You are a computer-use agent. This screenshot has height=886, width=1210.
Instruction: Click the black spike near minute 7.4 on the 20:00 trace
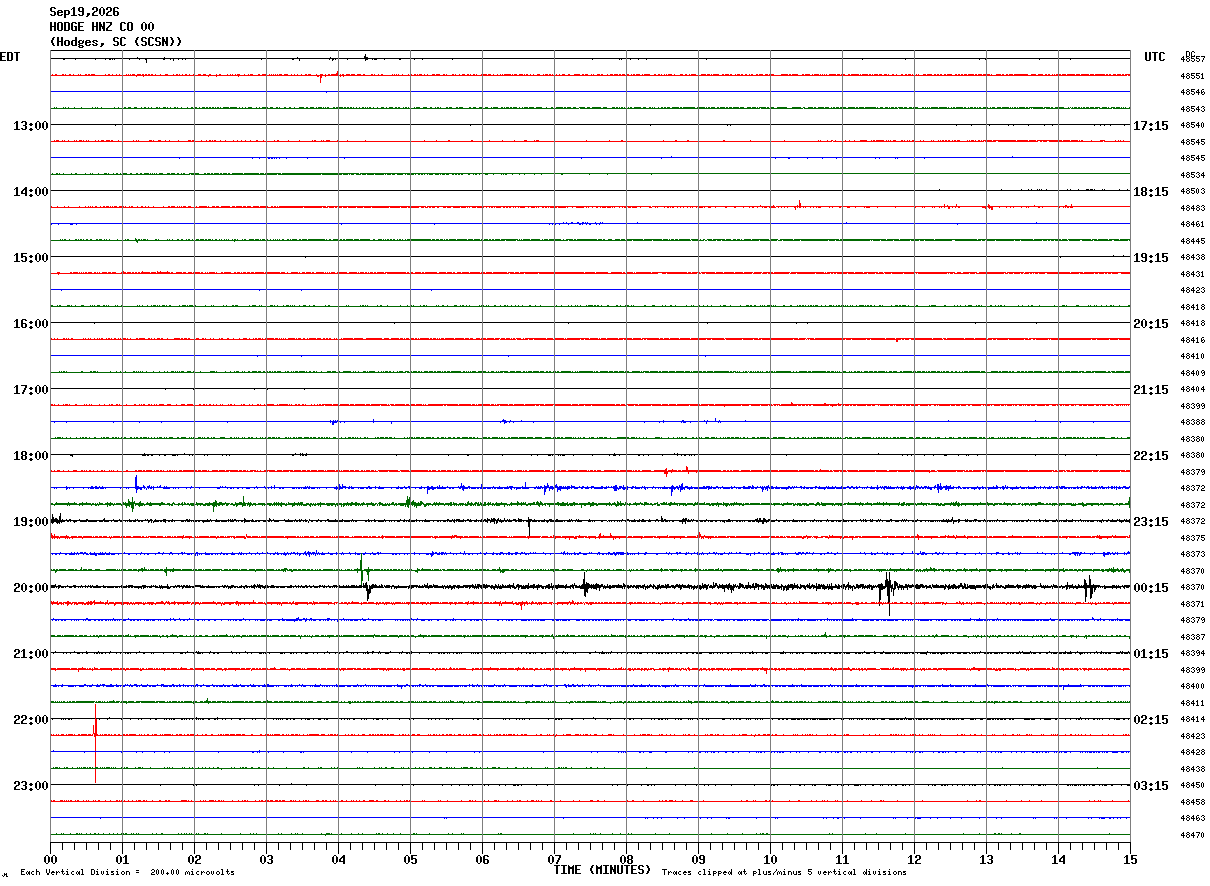coord(585,584)
